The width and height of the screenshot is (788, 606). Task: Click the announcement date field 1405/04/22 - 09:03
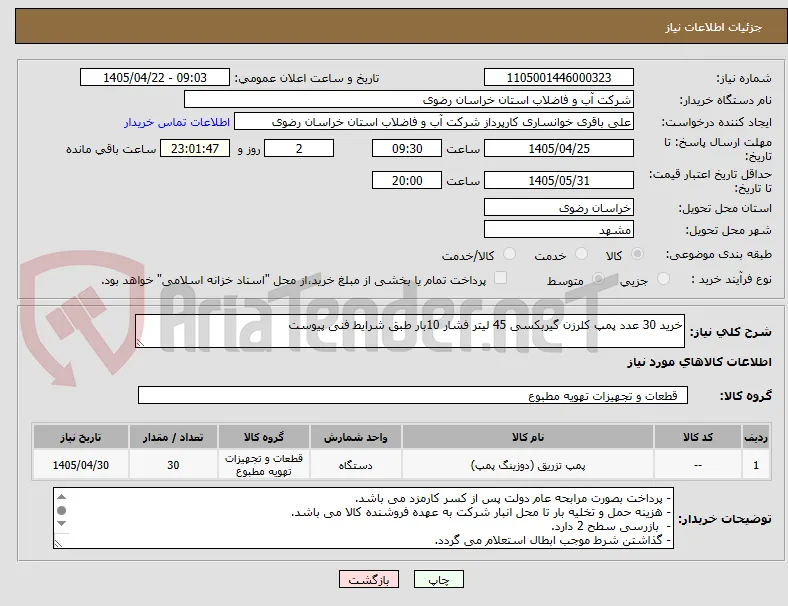[155, 77]
